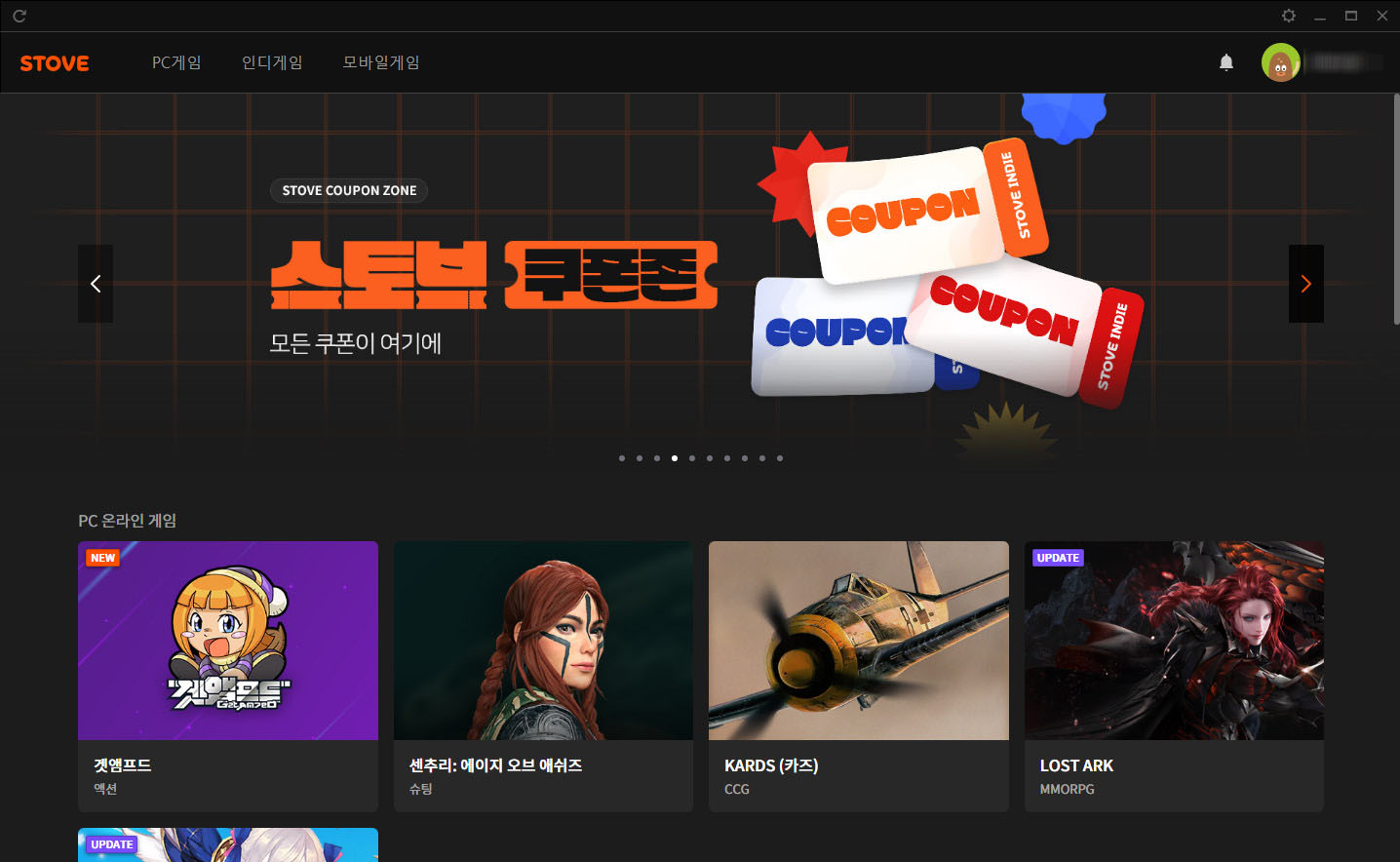Select the sixth carousel dot
1400x862 pixels.
[710, 458]
